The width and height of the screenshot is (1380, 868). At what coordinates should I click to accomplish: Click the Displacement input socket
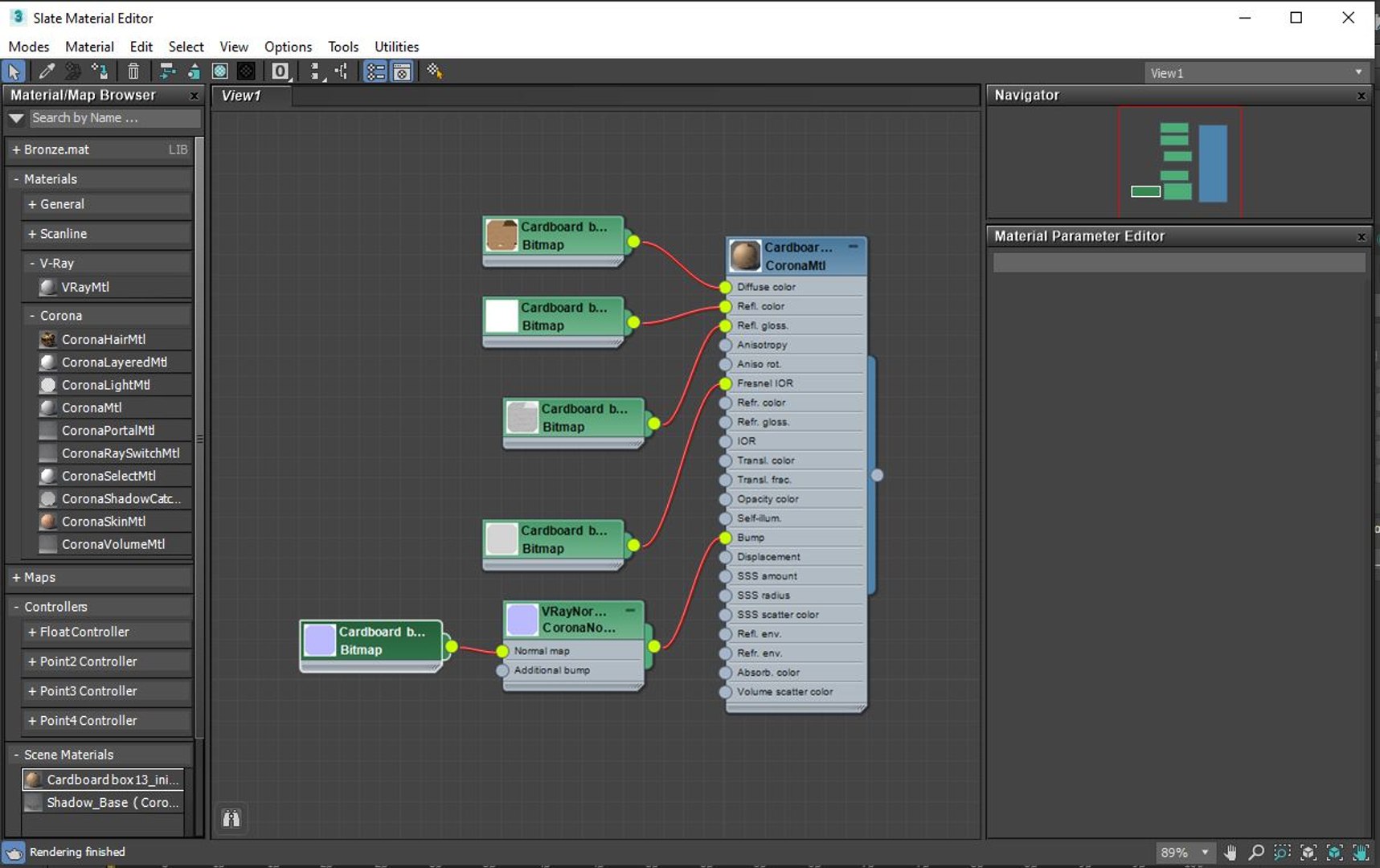click(726, 557)
